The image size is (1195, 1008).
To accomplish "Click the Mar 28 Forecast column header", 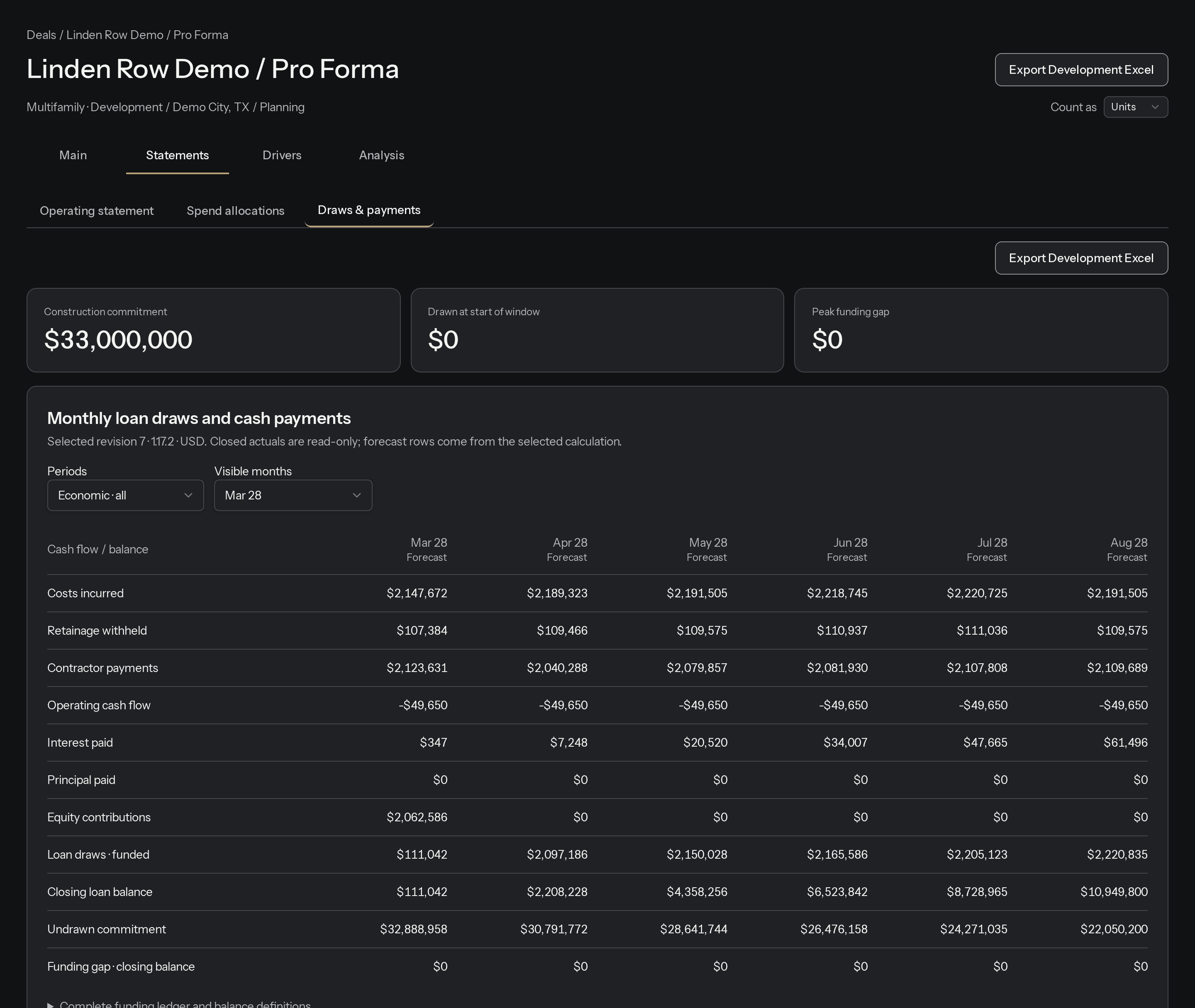I will point(426,549).
